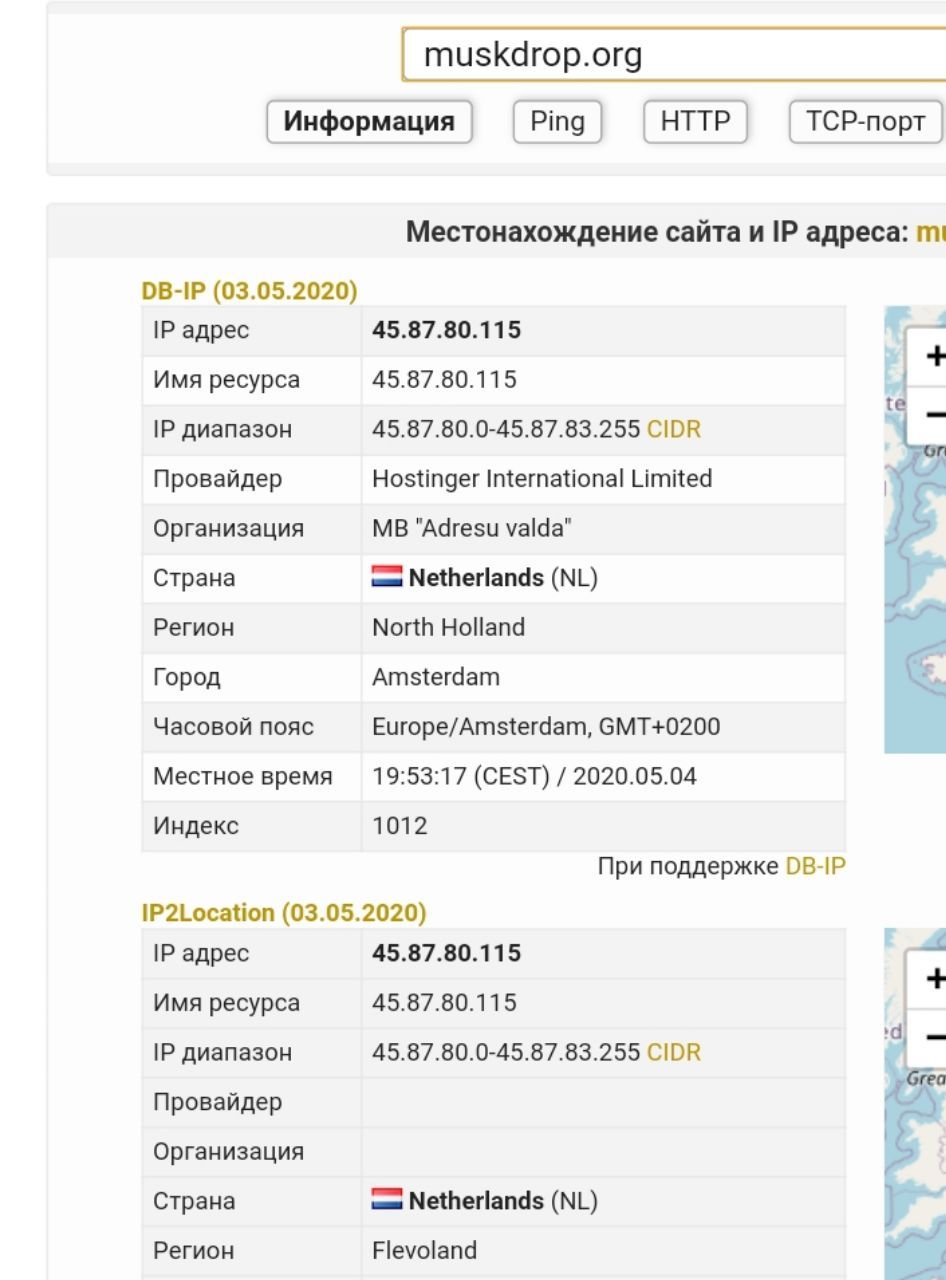The image size is (946, 1280).
Task: Click CIDR link in IP2Location table
Action: pyautogui.click(x=674, y=1052)
